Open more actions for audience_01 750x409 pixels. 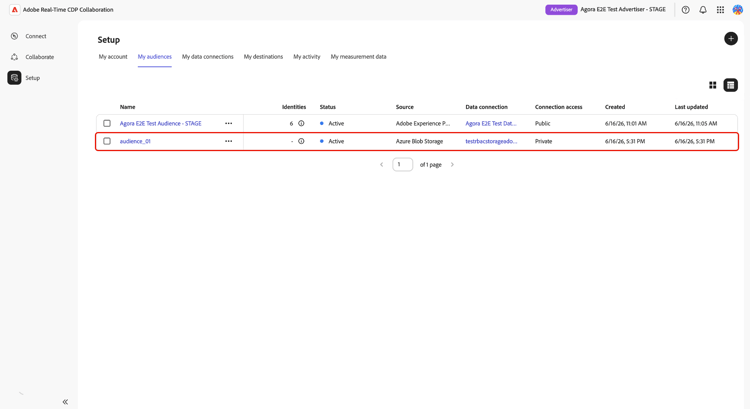click(x=229, y=141)
